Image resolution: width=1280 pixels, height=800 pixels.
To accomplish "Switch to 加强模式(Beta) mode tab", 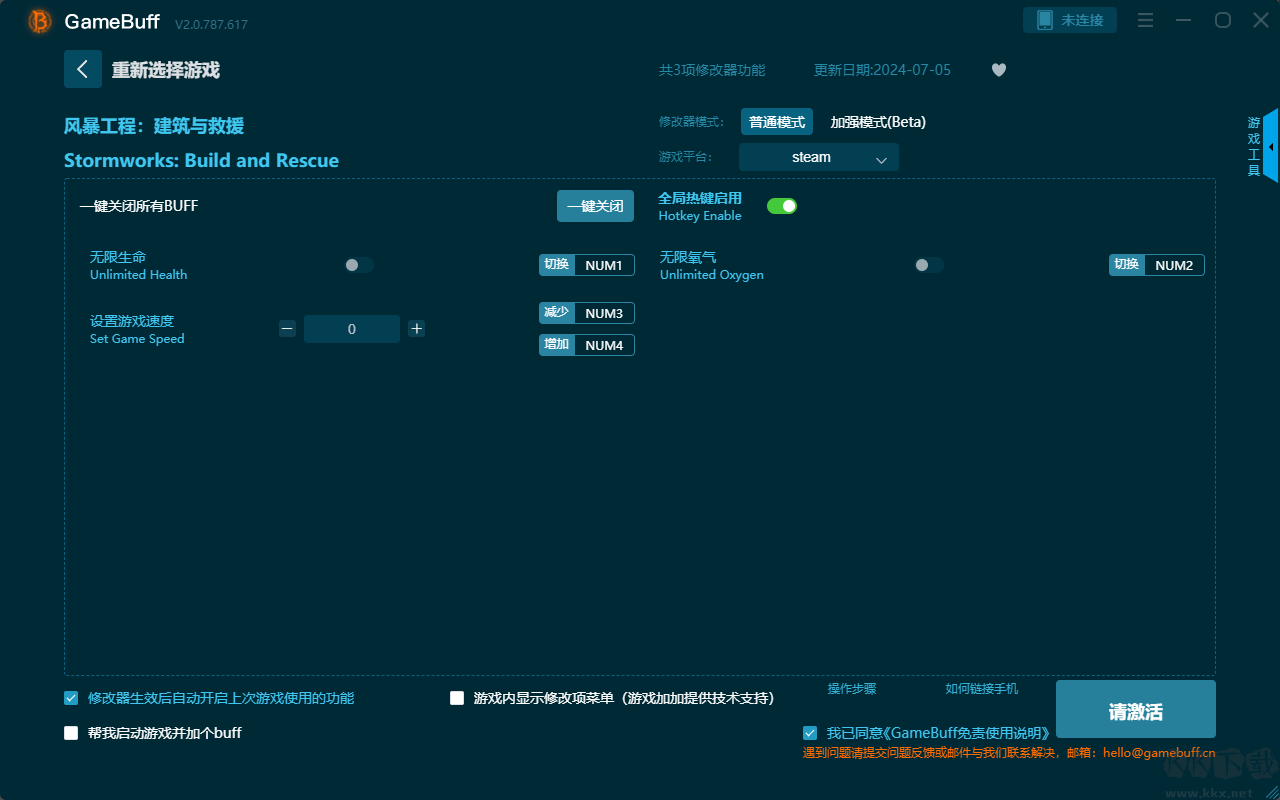I will (x=878, y=122).
